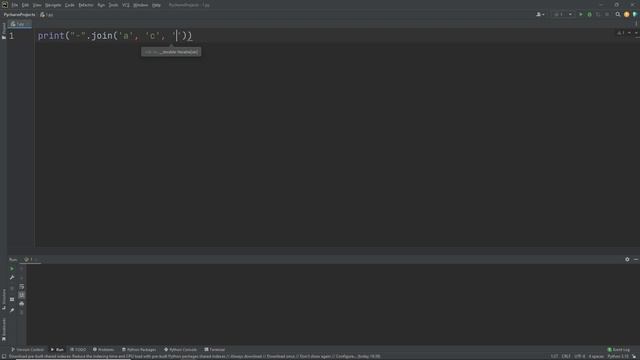This screenshot has width=640, height=360.
Task: Open the Navigate menu
Action: [x=53, y=5]
